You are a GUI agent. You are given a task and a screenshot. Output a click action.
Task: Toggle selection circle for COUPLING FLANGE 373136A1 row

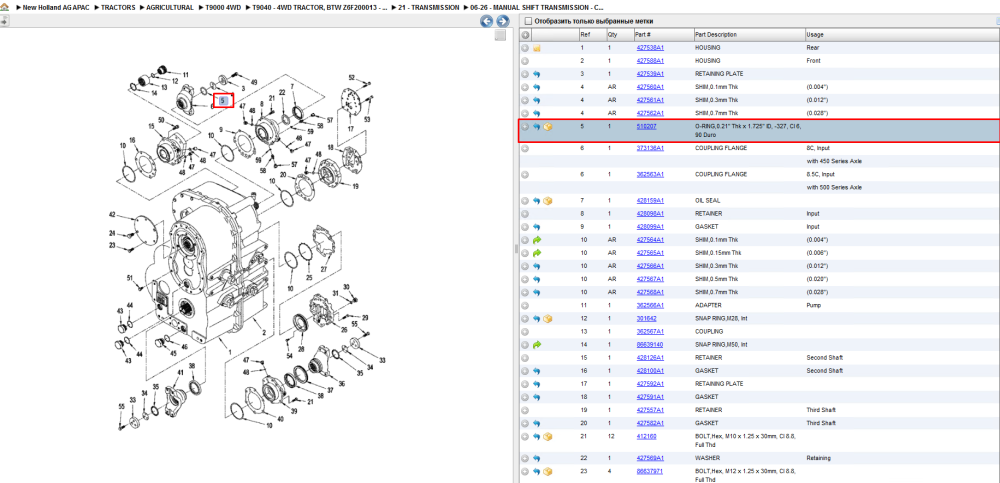click(525, 148)
